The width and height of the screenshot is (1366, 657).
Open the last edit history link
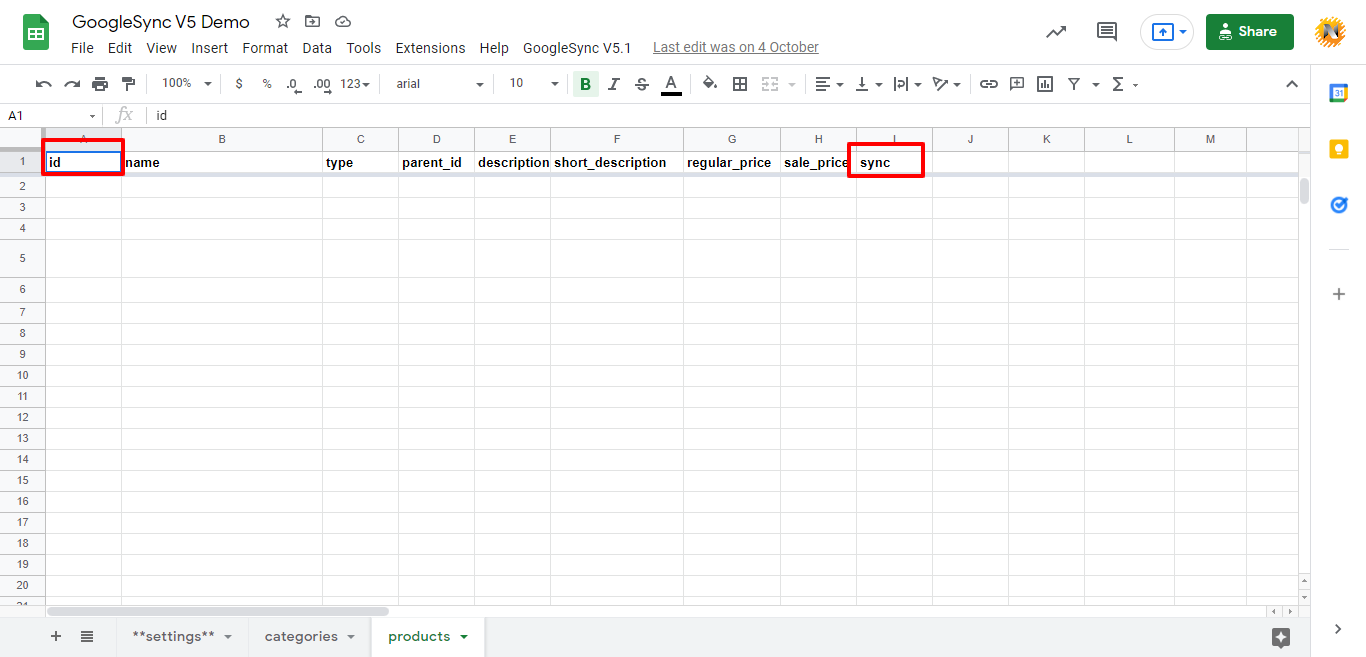(735, 47)
